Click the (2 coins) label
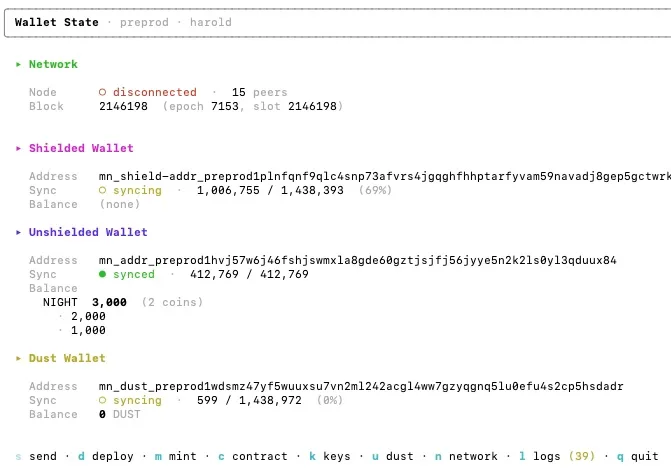671x472 pixels. [x=172, y=302]
